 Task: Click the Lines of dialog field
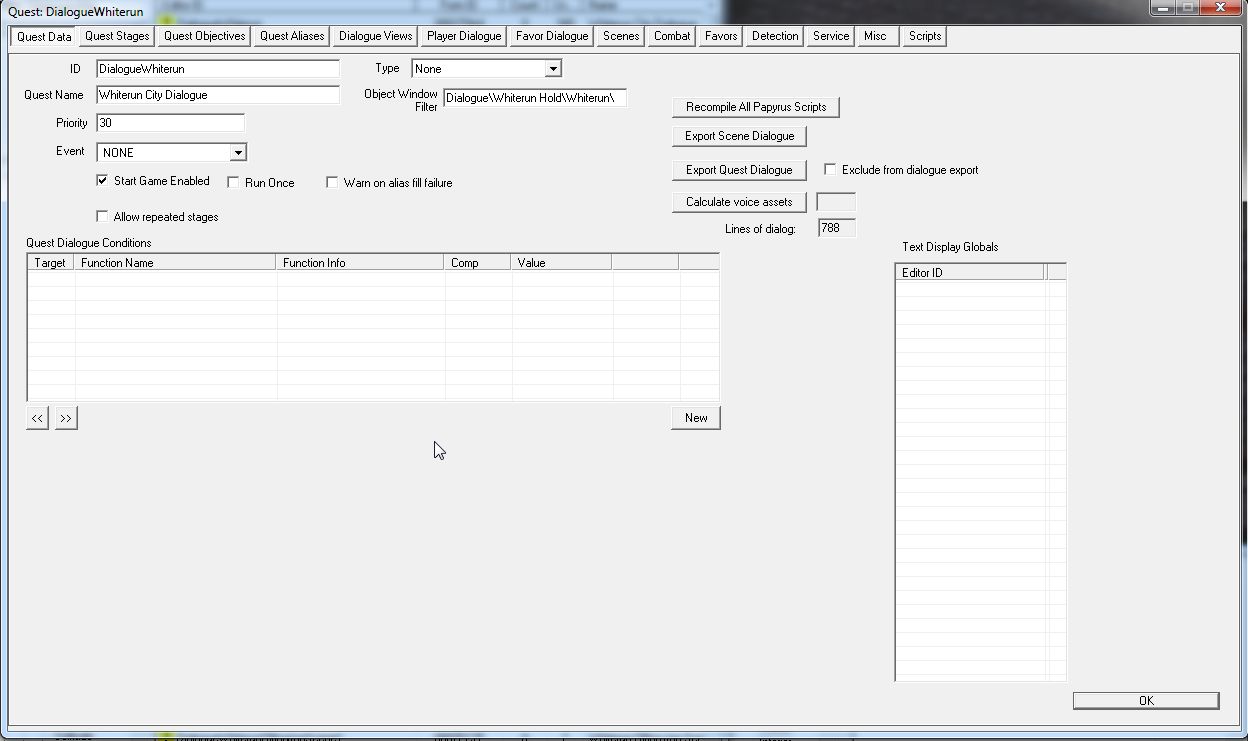[837, 228]
